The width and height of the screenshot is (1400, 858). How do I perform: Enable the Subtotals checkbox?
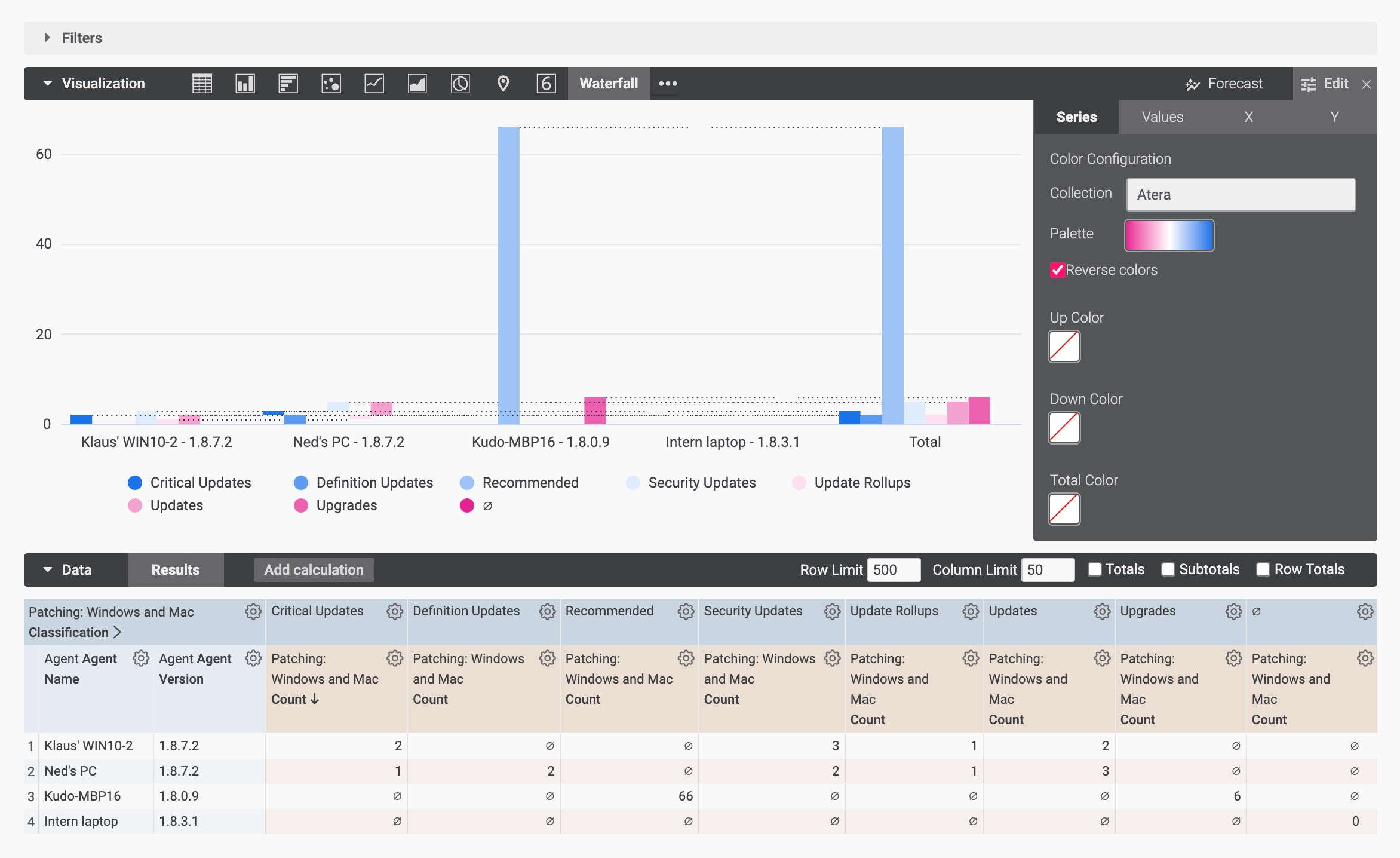pos(1168,569)
